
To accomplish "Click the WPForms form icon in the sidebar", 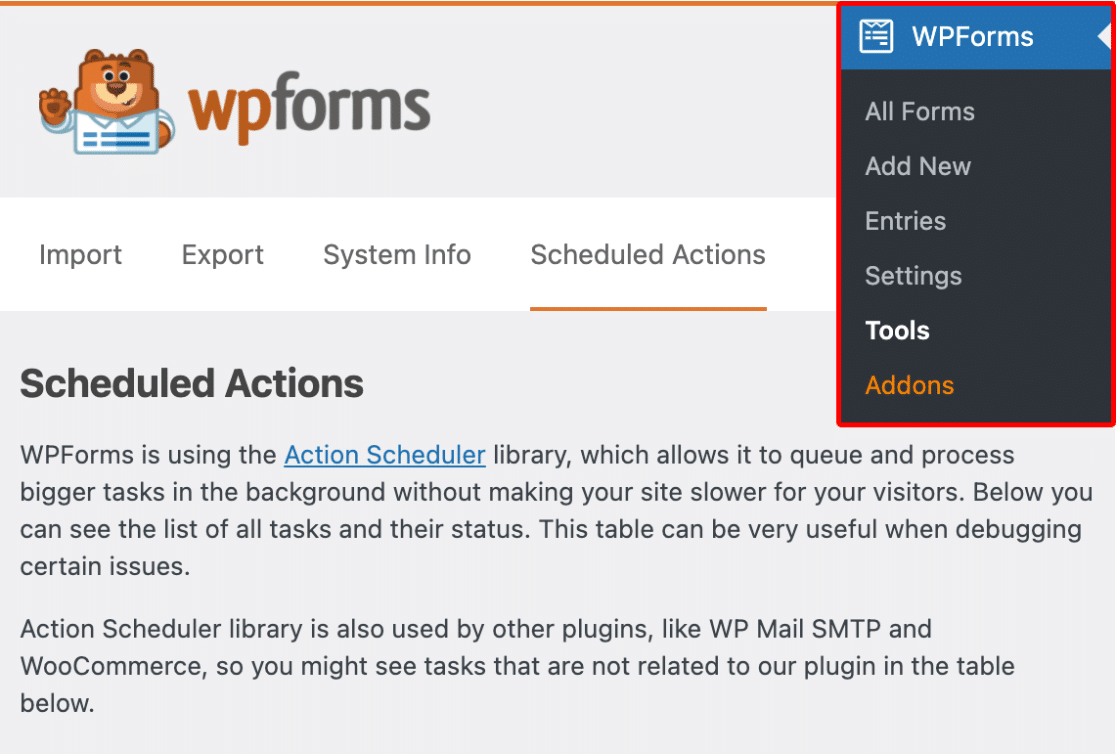I will coord(877,36).
